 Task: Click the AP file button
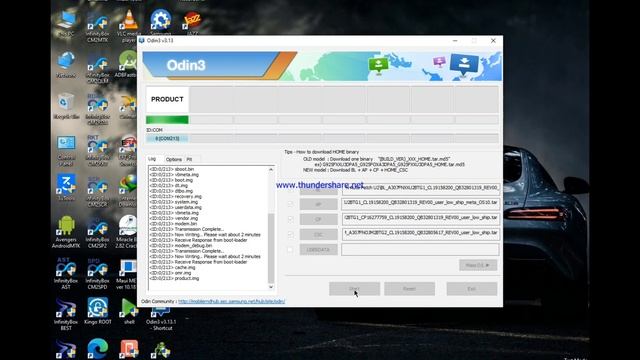[x=318, y=204]
